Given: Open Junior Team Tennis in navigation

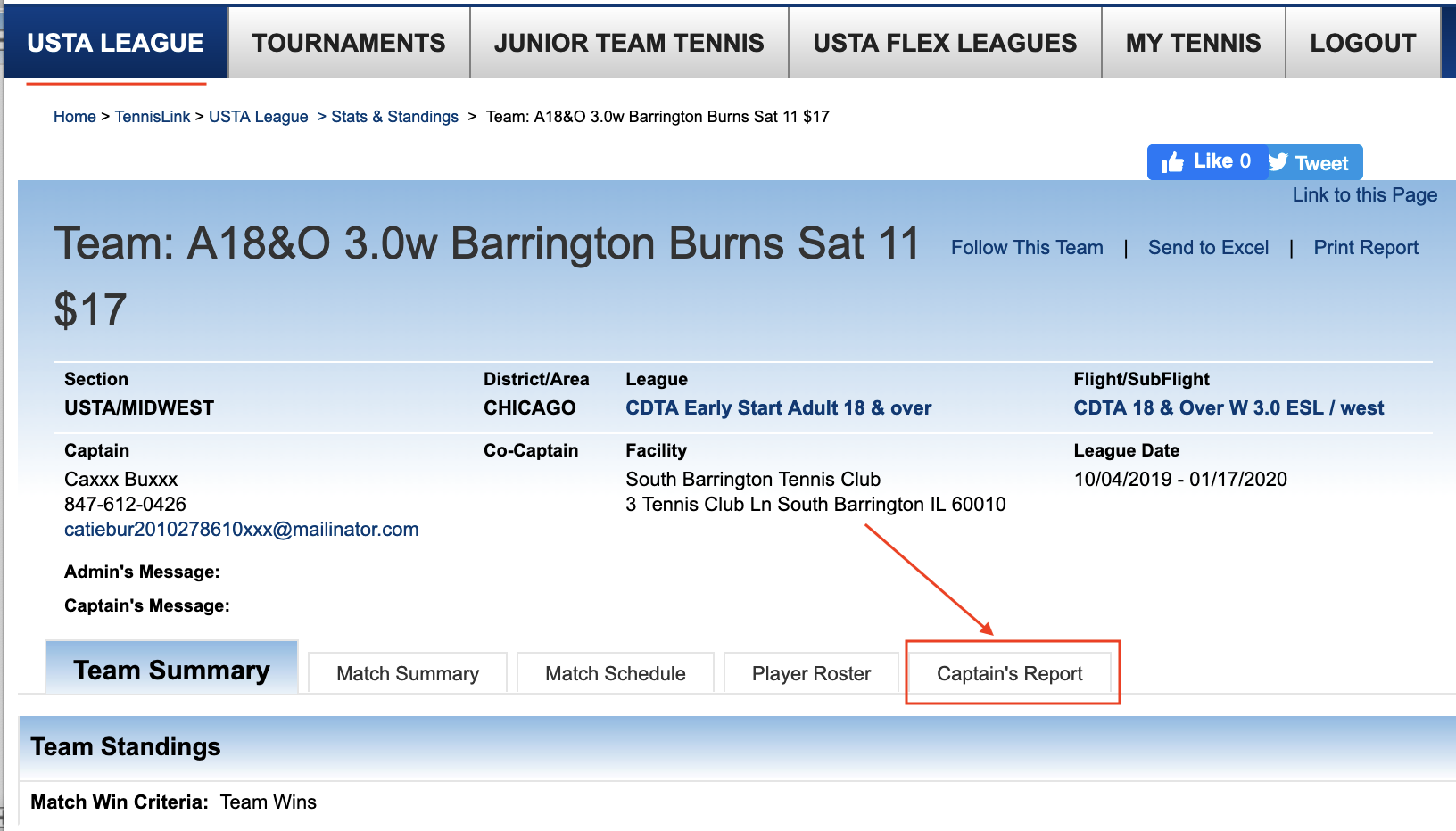Looking at the screenshot, I should pos(629,43).
